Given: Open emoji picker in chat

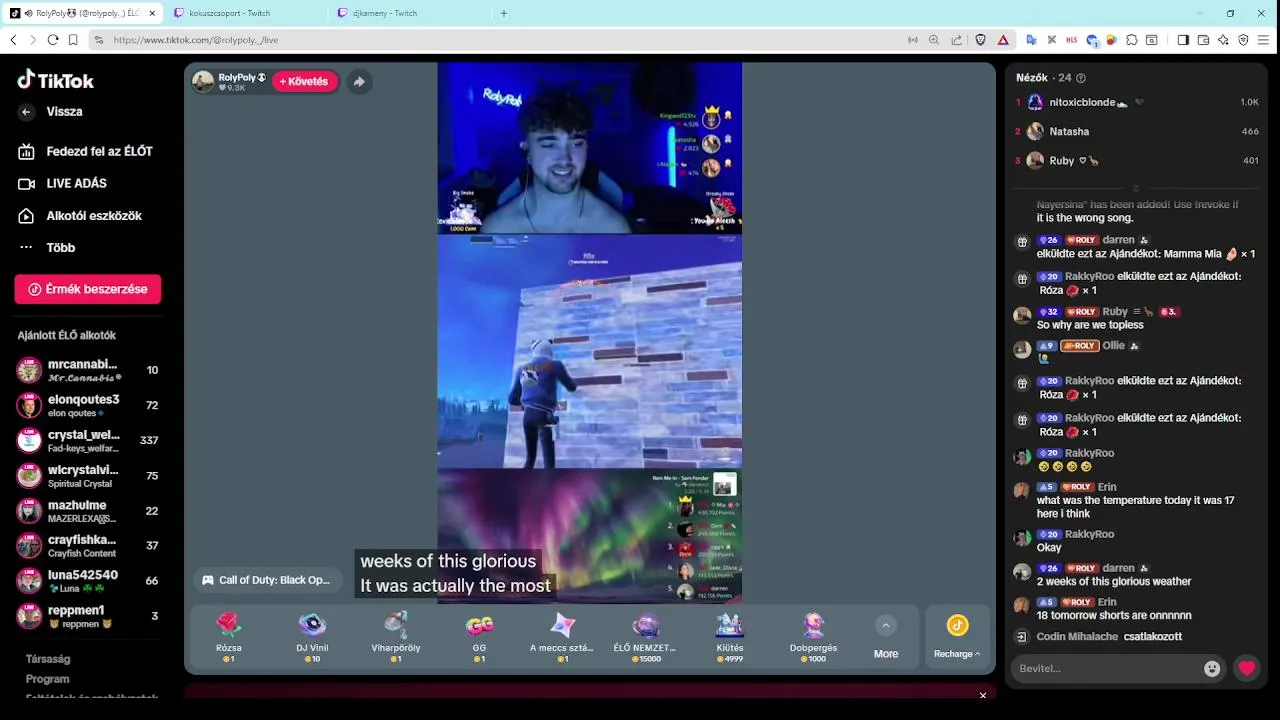Looking at the screenshot, I should 1212,669.
